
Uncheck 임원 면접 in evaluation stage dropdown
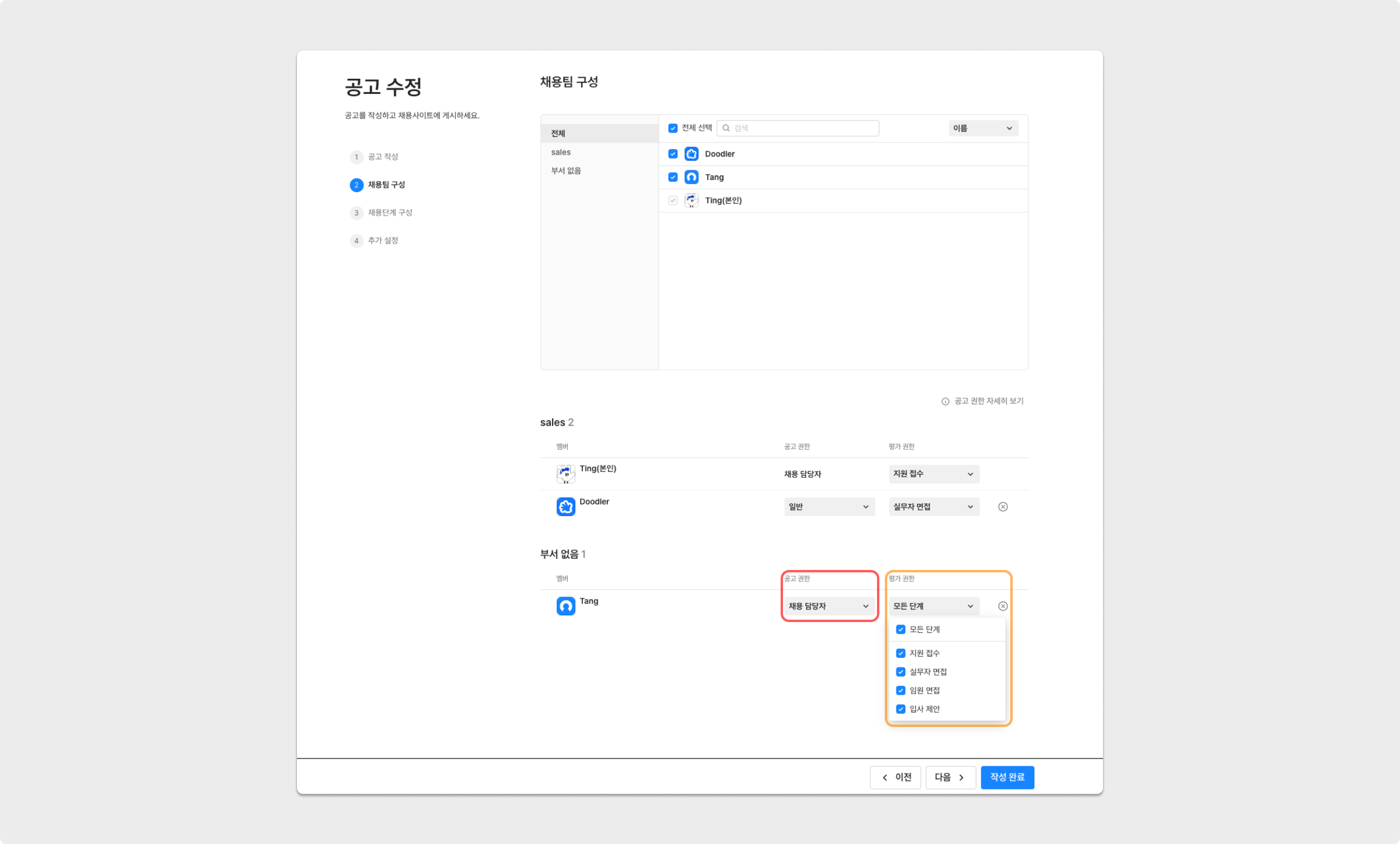pos(901,691)
